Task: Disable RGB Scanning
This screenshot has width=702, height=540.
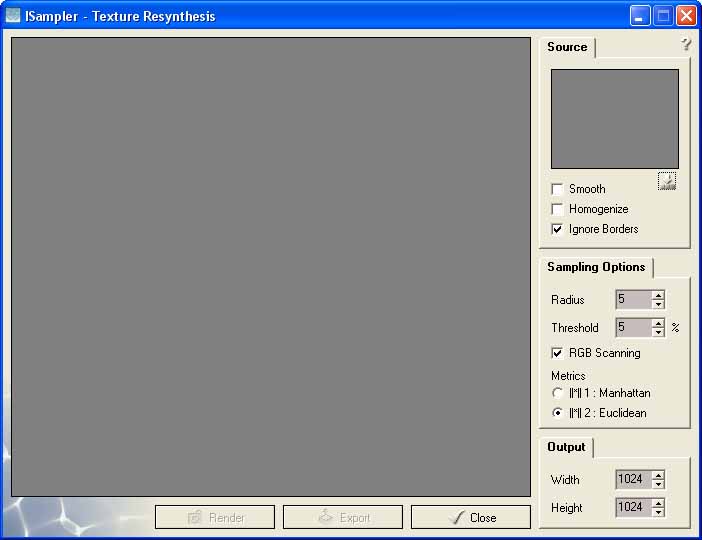Action: click(x=557, y=353)
